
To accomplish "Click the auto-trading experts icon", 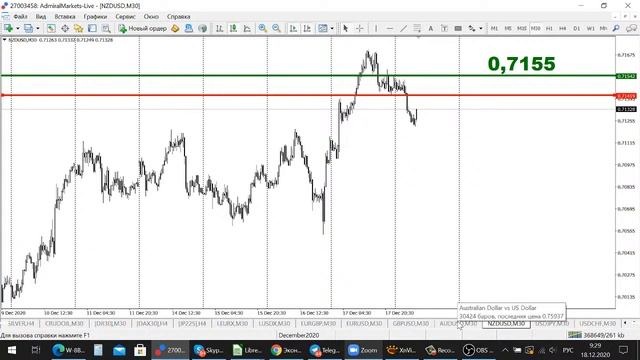I will [189, 28].
